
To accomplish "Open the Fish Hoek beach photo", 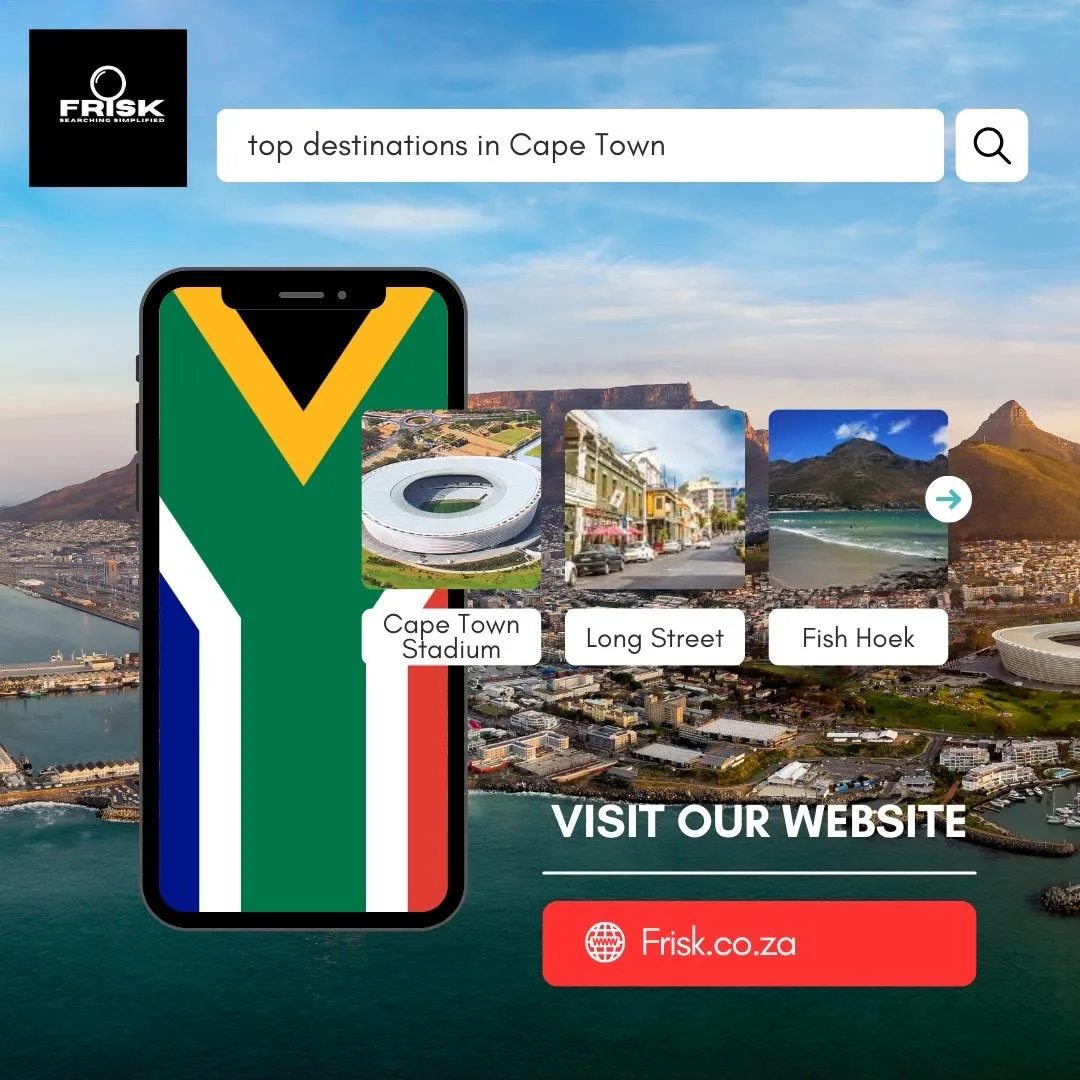I will pyautogui.click(x=858, y=499).
